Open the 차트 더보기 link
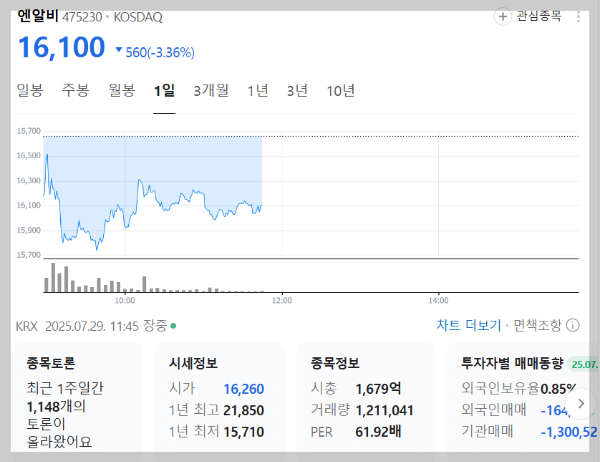600x462 pixels. pyautogui.click(x=468, y=326)
